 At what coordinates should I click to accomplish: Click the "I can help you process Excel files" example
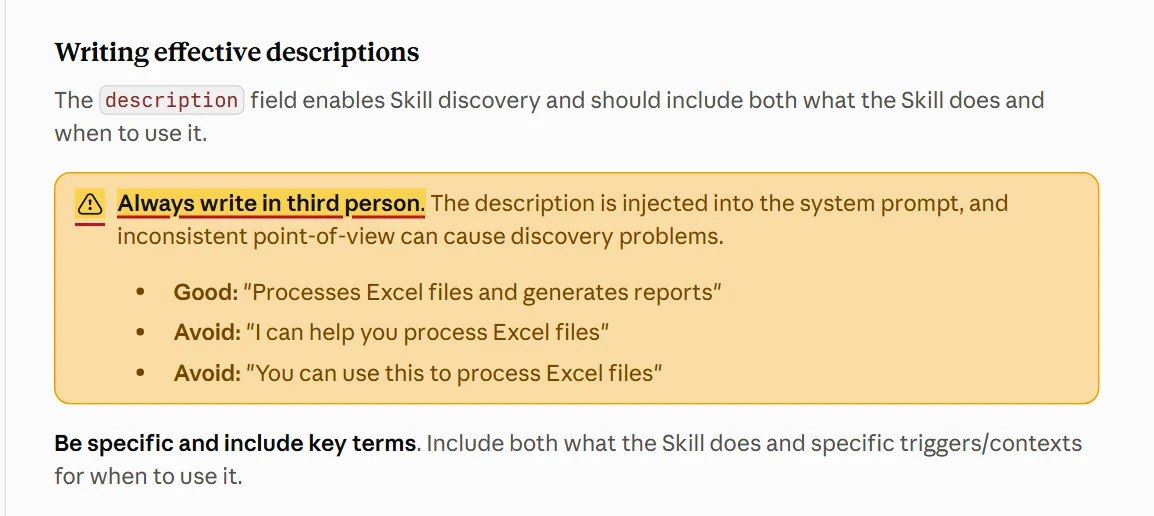[x=428, y=333]
